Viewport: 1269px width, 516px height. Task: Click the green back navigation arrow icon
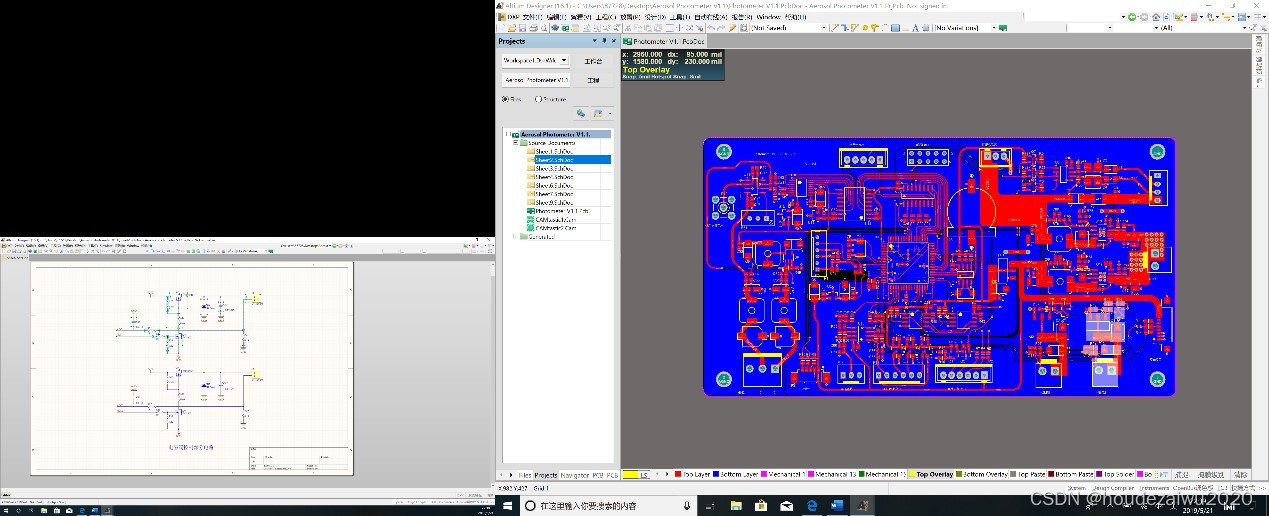[1132, 17]
